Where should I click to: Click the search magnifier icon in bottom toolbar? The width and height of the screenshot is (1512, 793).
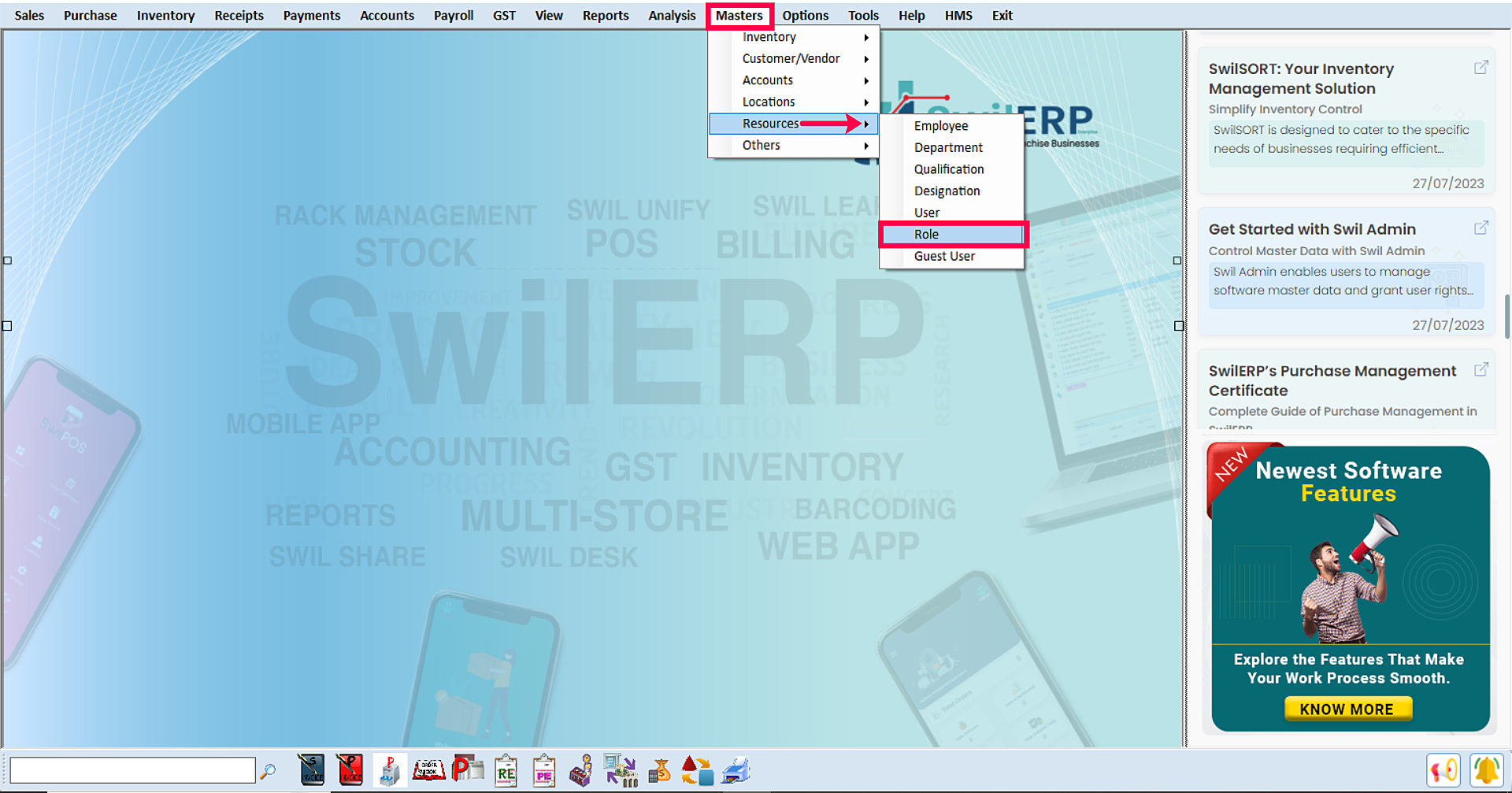268,771
